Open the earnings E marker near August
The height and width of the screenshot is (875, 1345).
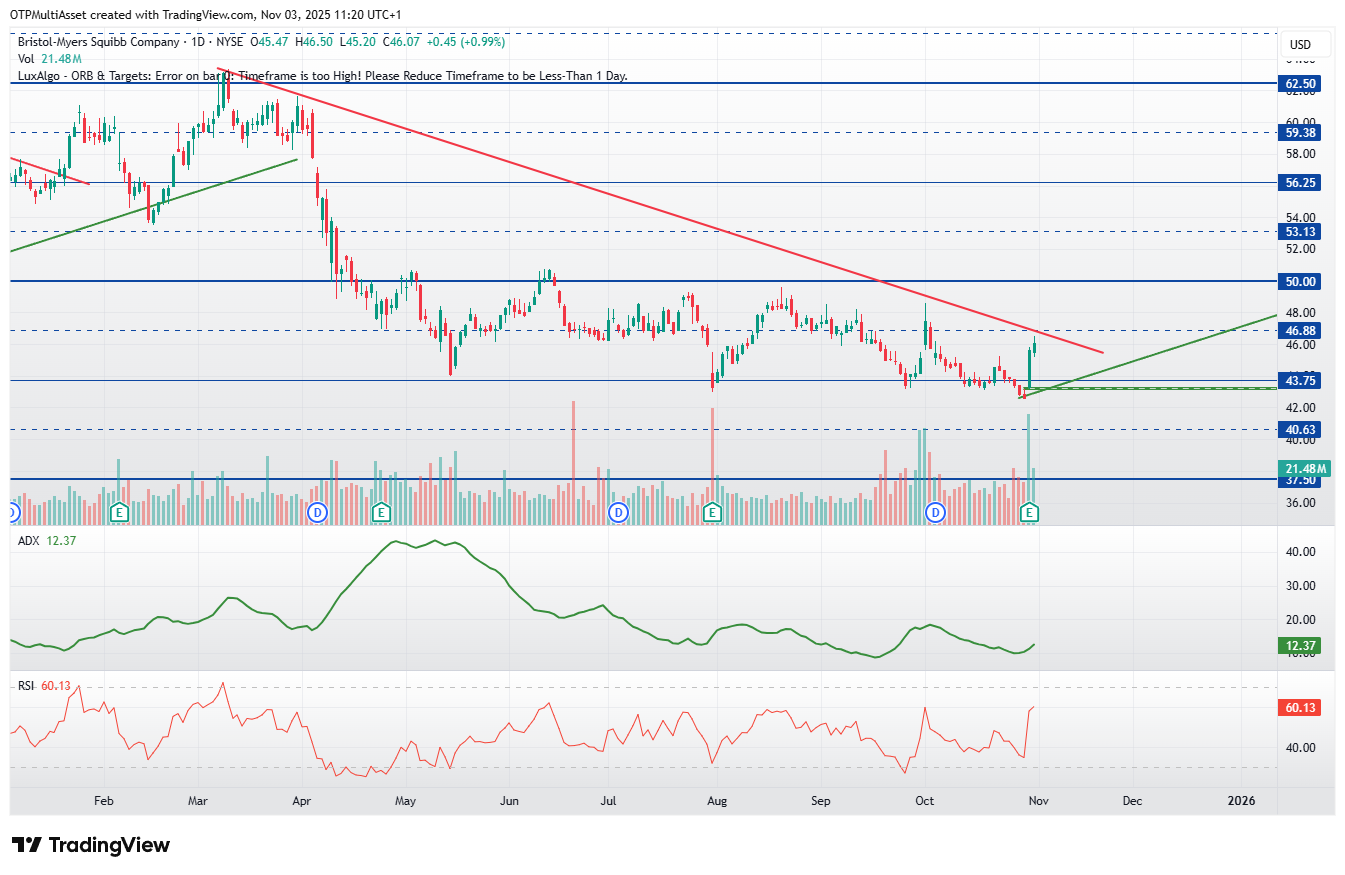(x=713, y=512)
